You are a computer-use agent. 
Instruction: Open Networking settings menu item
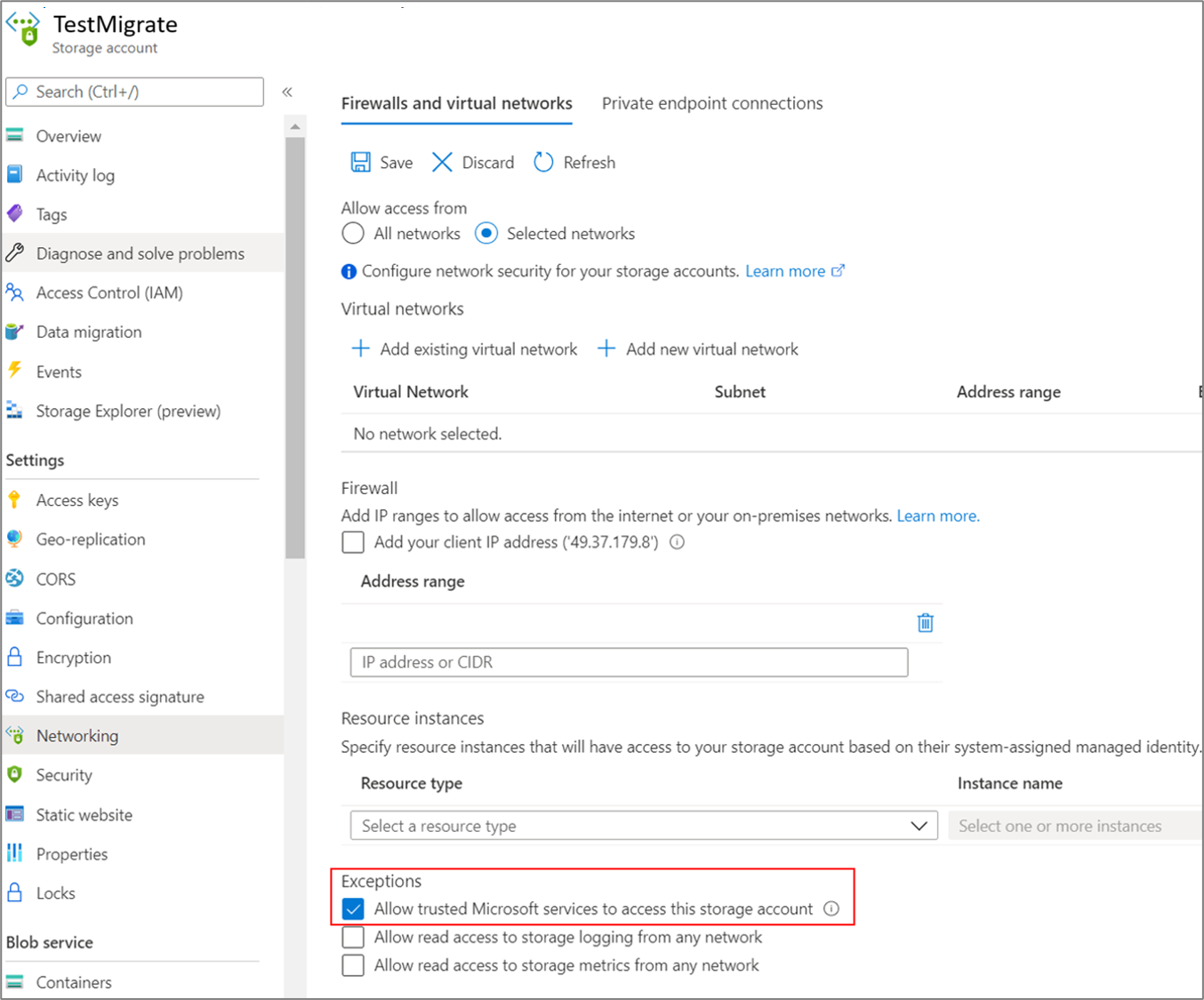143,735
